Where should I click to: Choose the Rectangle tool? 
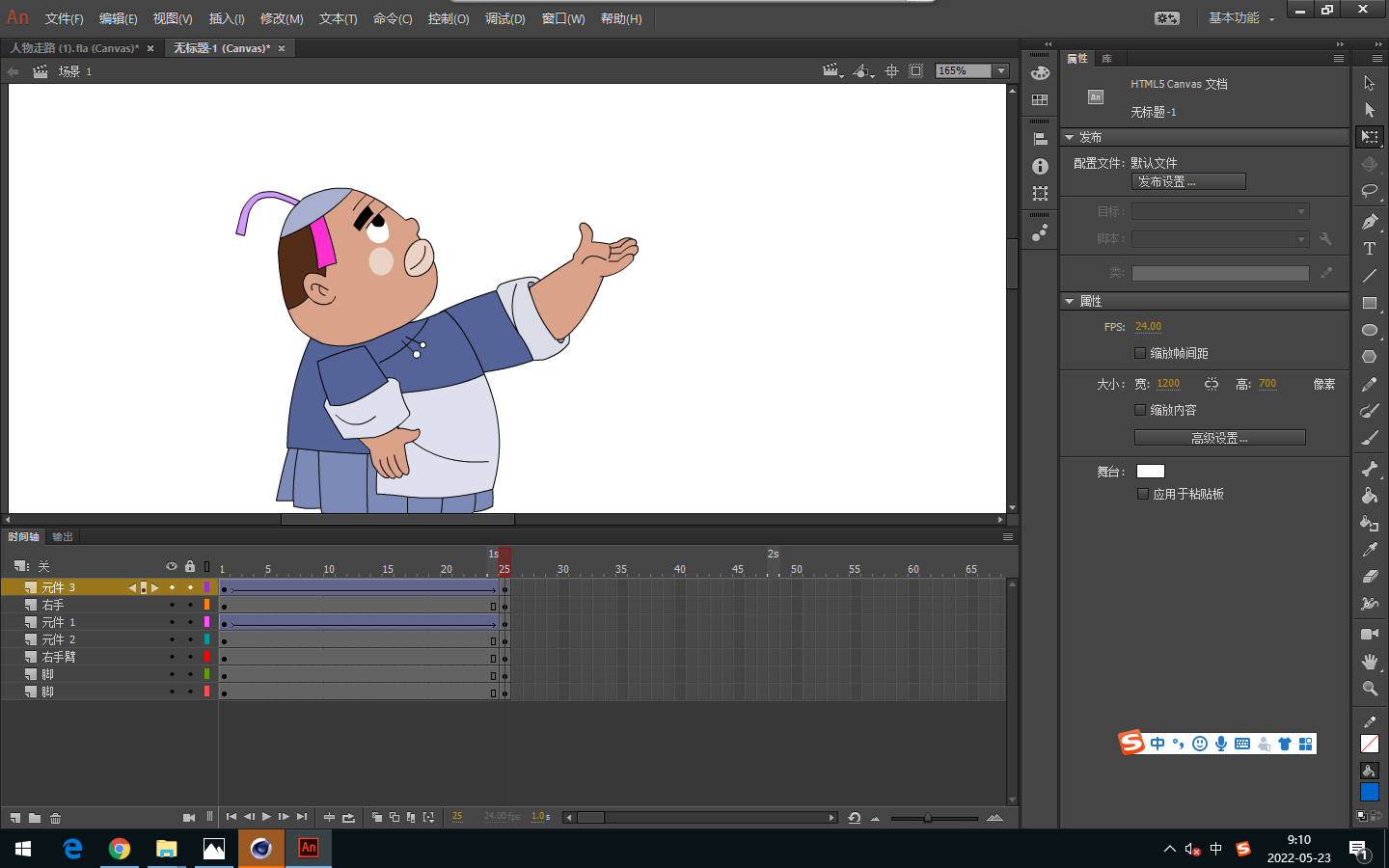click(1369, 303)
